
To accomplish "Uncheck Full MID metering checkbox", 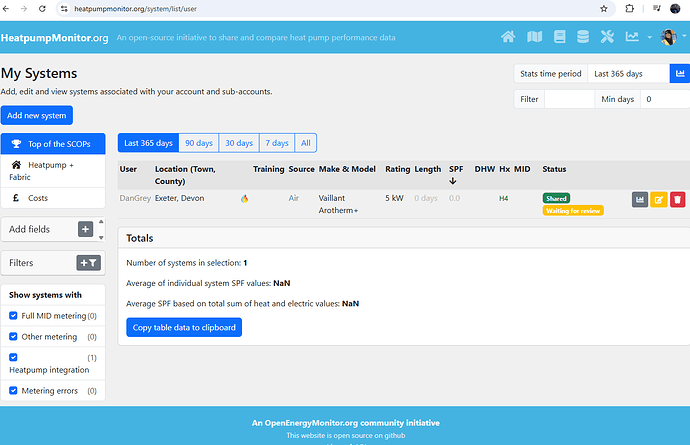I will (14, 316).
